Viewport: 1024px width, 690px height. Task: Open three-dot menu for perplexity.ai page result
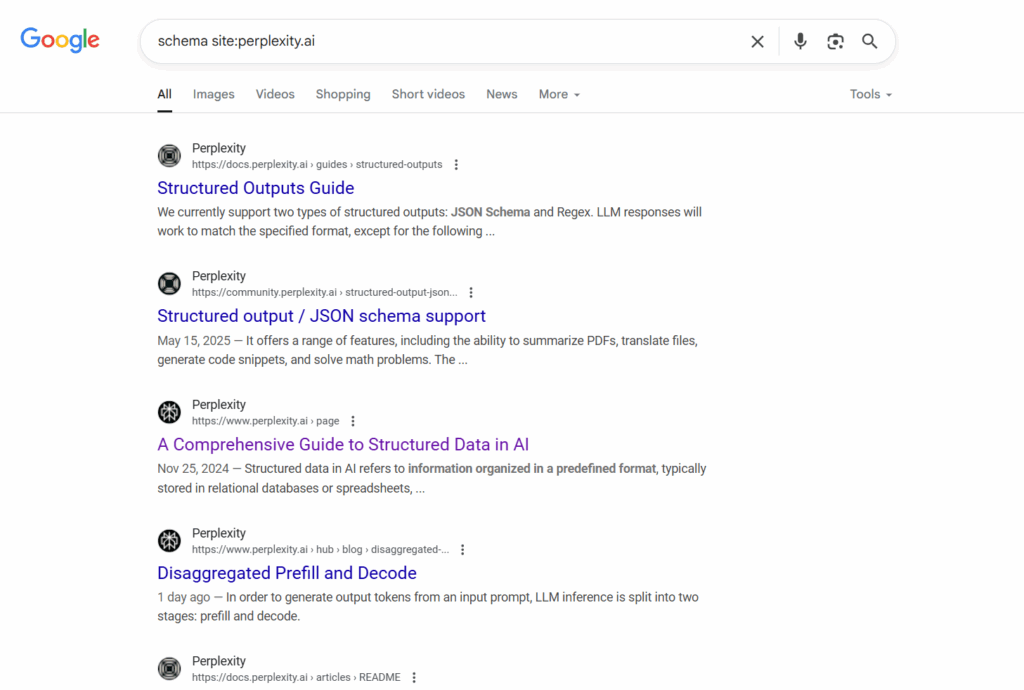(x=353, y=421)
